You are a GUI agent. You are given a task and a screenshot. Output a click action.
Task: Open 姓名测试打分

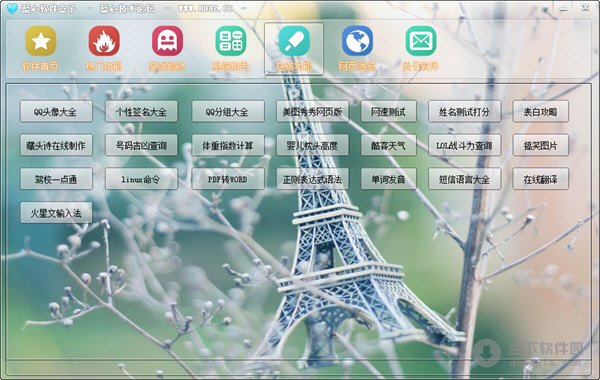tap(465, 112)
